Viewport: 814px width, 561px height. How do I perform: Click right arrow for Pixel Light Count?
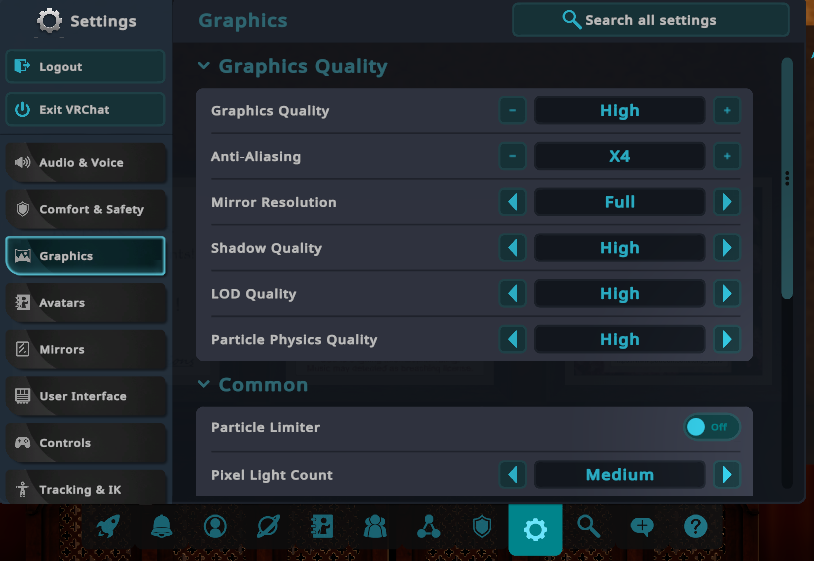click(727, 474)
